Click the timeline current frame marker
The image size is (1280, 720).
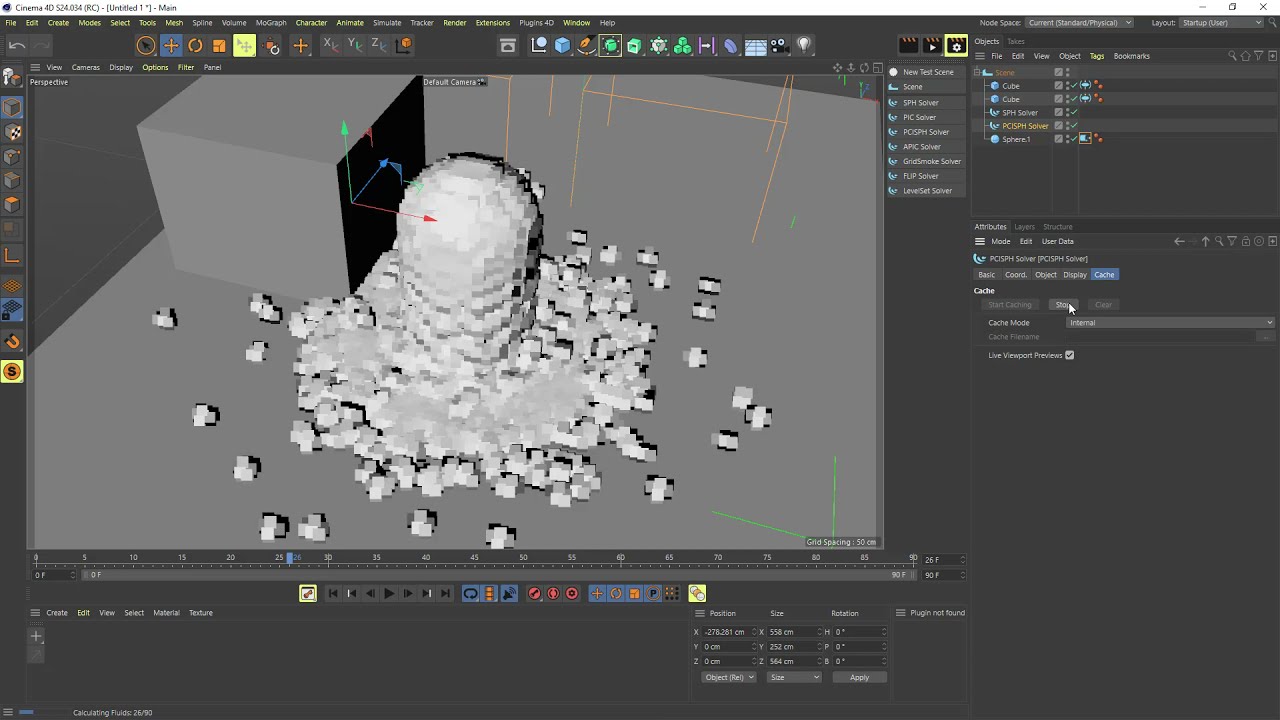[290, 557]
